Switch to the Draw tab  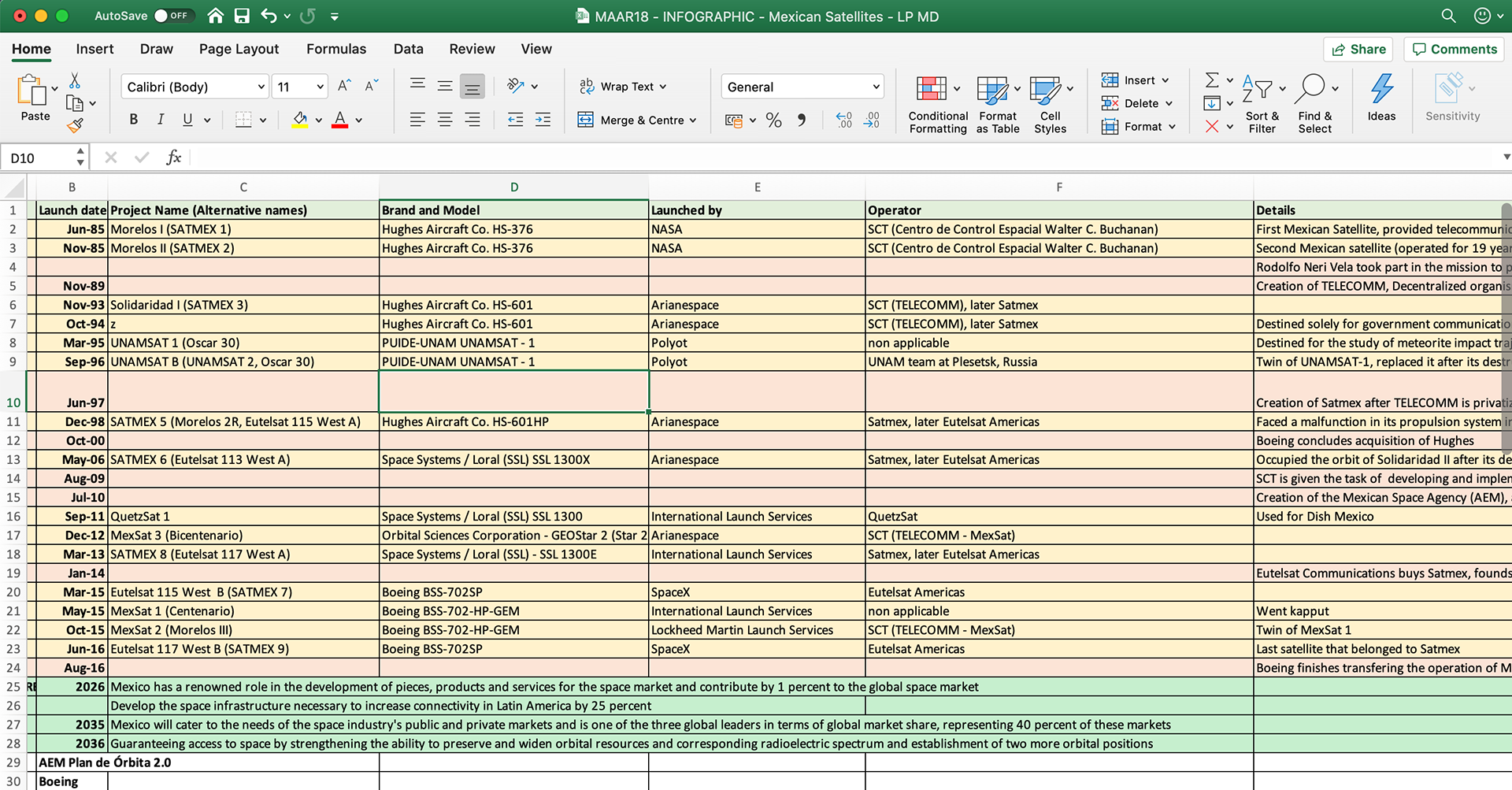coord(157,49)
